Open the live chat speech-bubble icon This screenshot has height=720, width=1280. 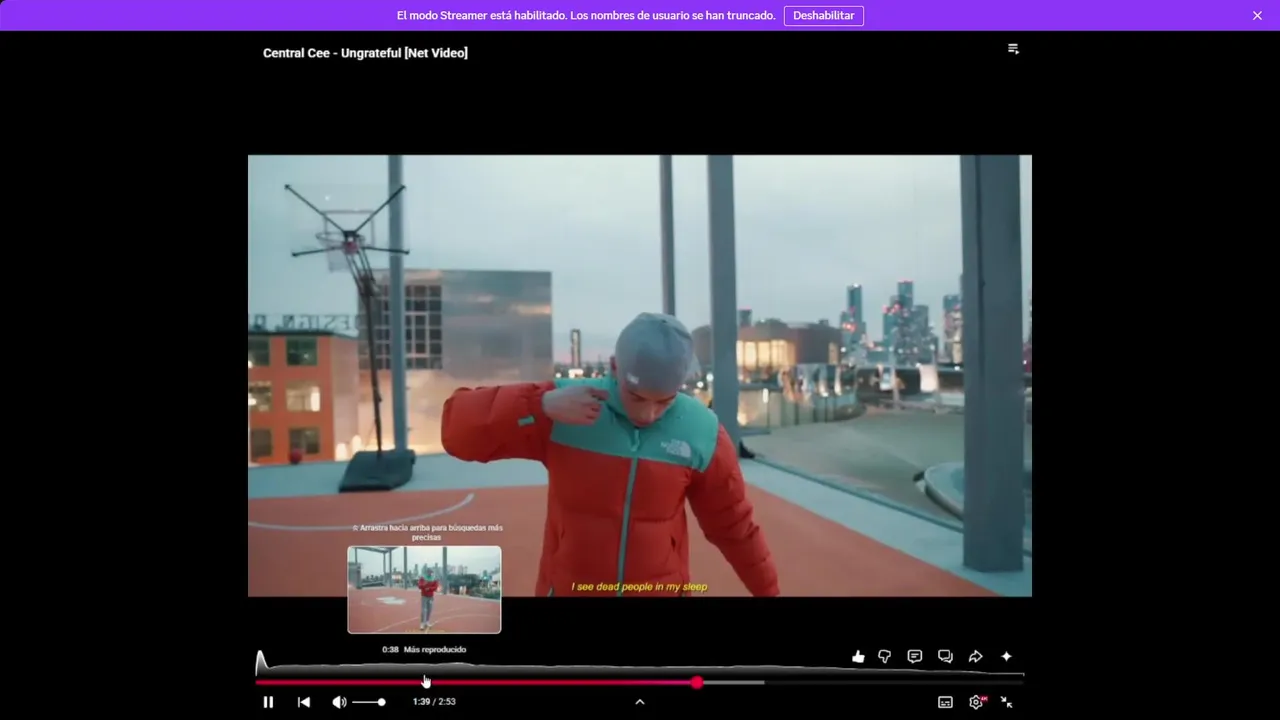coord(914,657)
